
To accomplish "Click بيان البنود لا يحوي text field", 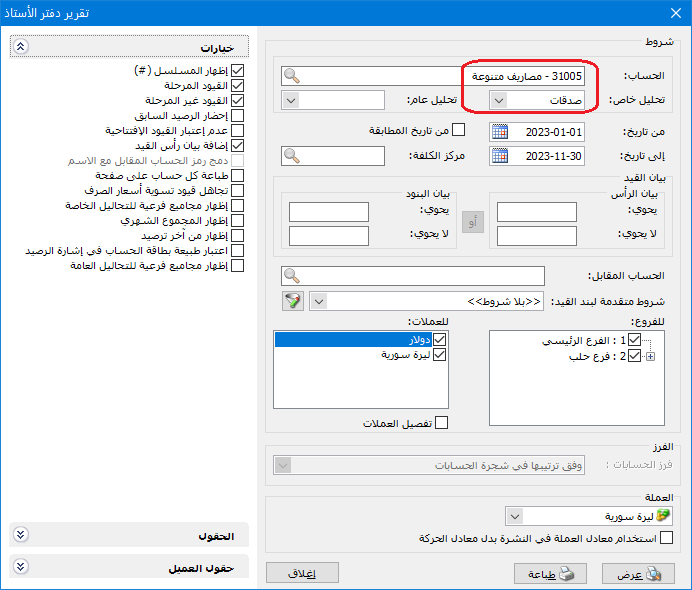I will 329,236.
